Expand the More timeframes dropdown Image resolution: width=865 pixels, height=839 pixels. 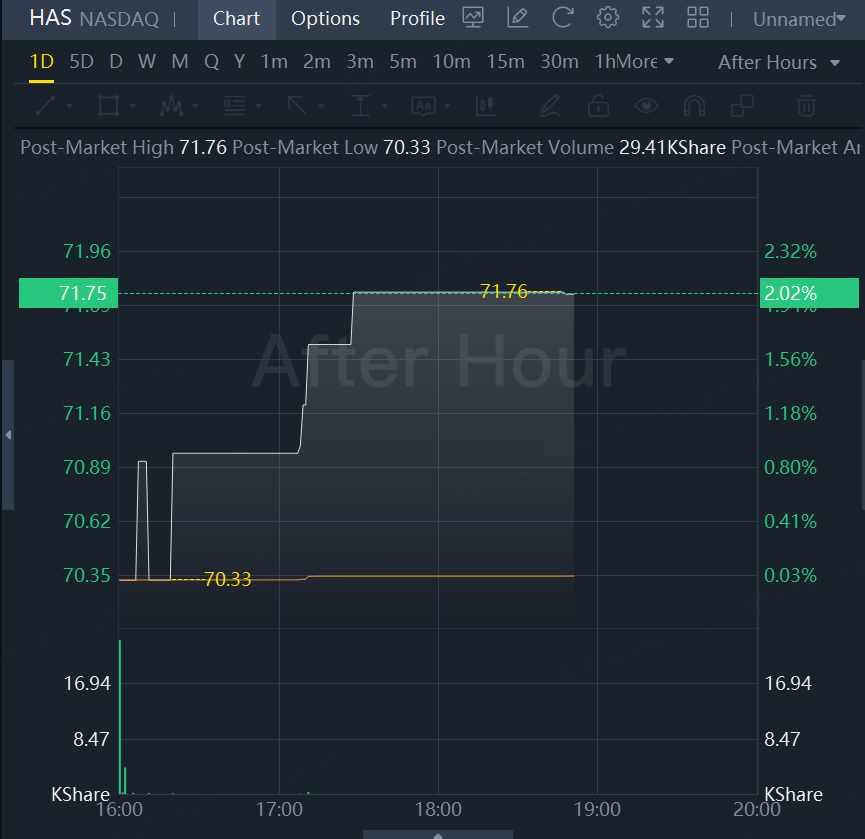pos(645,62)
